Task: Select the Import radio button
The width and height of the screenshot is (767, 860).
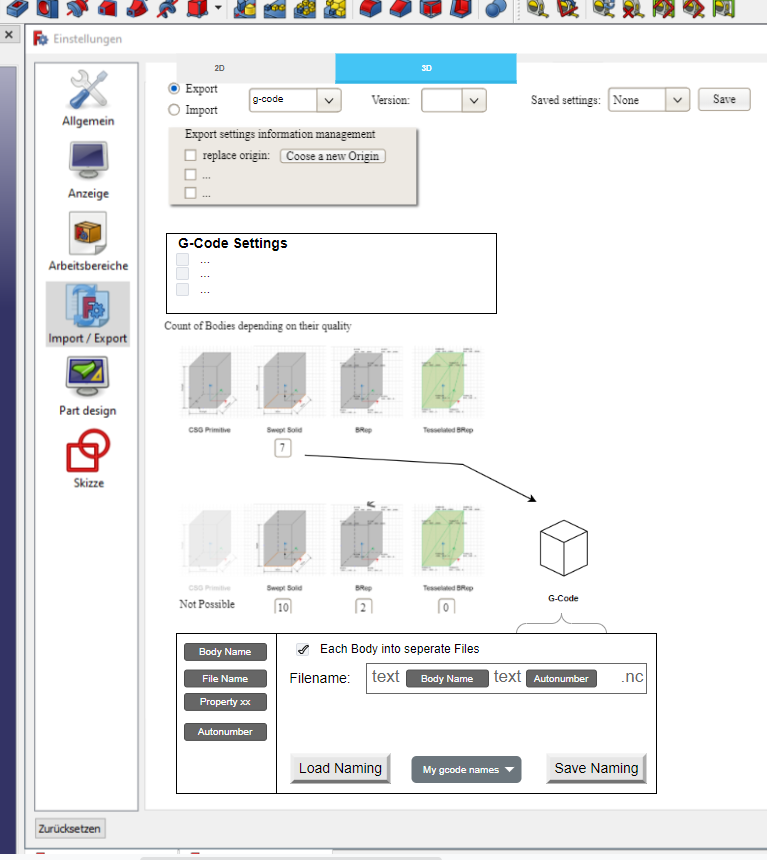Action: (174, 110)
